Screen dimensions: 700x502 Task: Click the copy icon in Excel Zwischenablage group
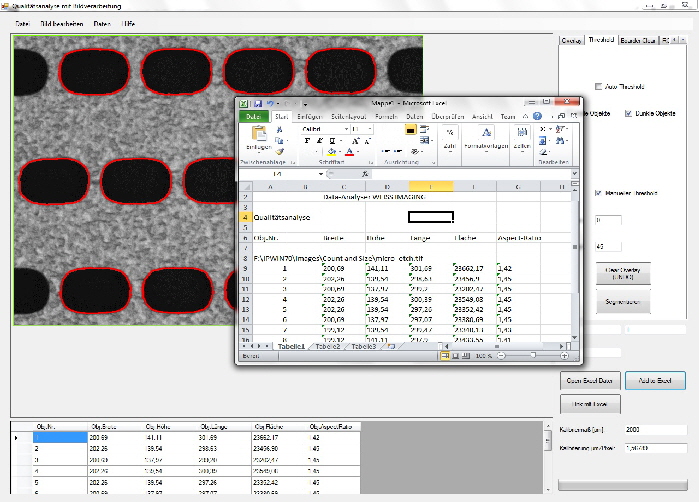[279, 141]
